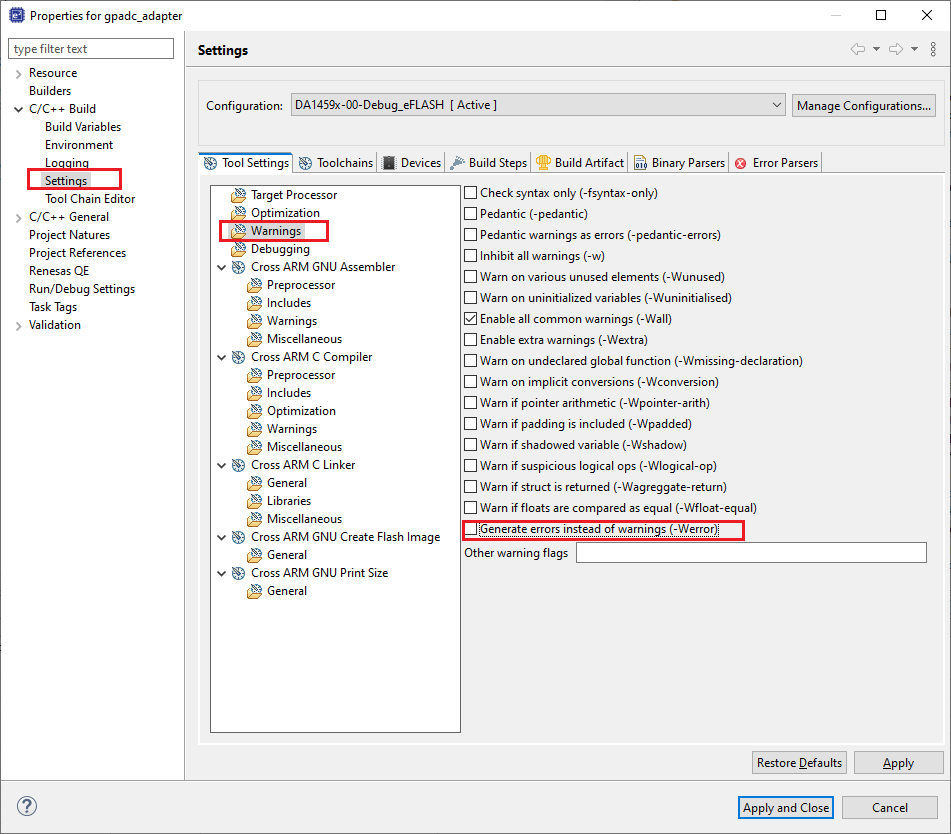Click the Cross ARM GNU Assembler tool icon
The width and height of the screenshot is (951, 834).
coord(238,267)
